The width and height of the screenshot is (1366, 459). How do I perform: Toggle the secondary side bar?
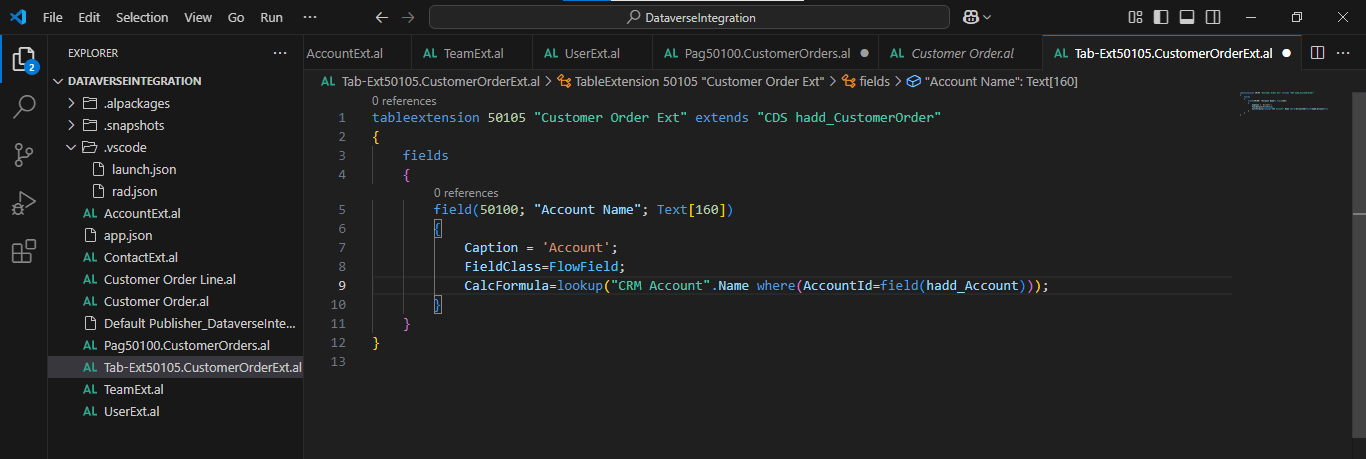coord(1213,17)
